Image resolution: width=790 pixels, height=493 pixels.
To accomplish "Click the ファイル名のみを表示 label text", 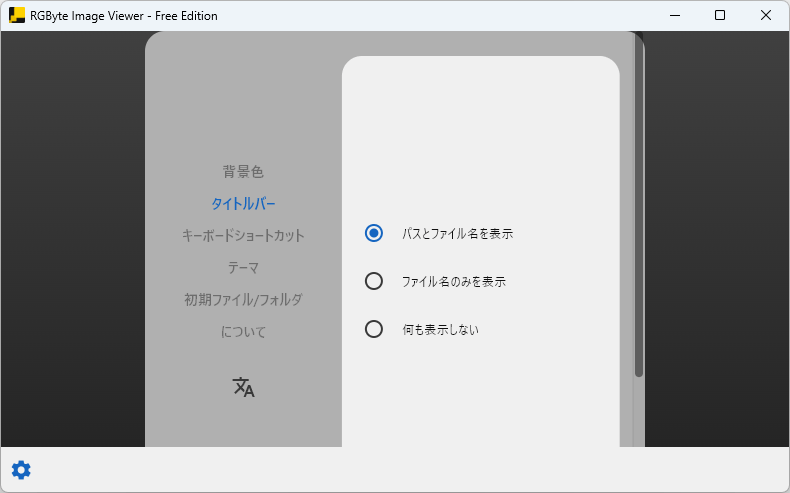I will 454,281.
